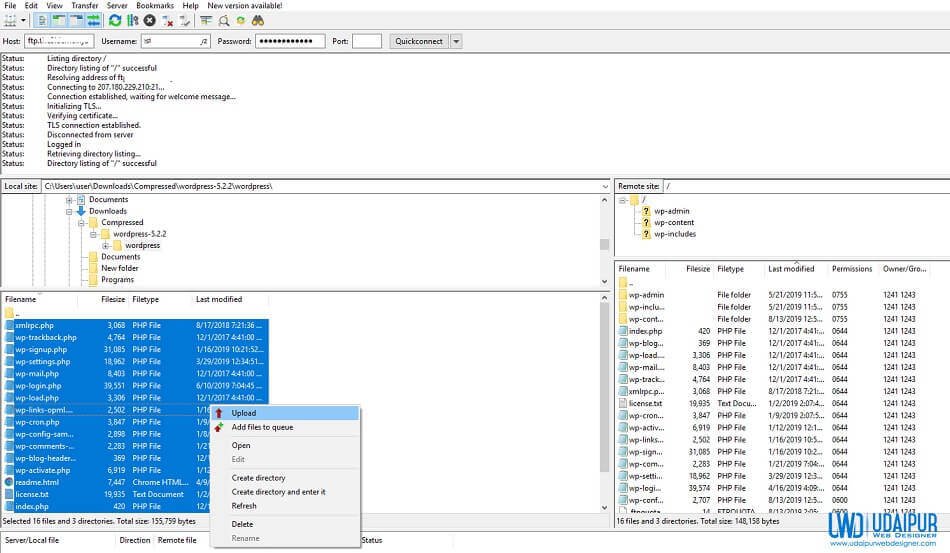Click the Port input field
This screenshot has height=553, width=950.
click(367, 41)
